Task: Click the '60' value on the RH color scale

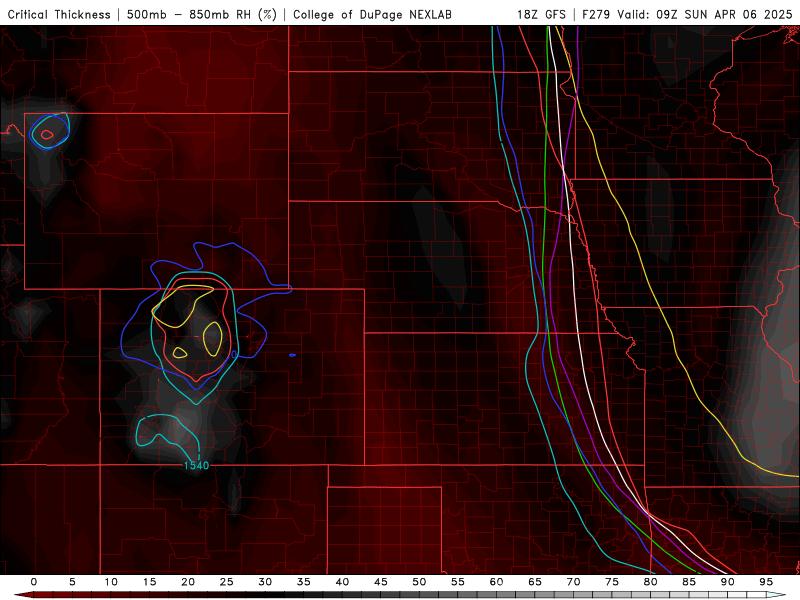Action: pos(496,582)
